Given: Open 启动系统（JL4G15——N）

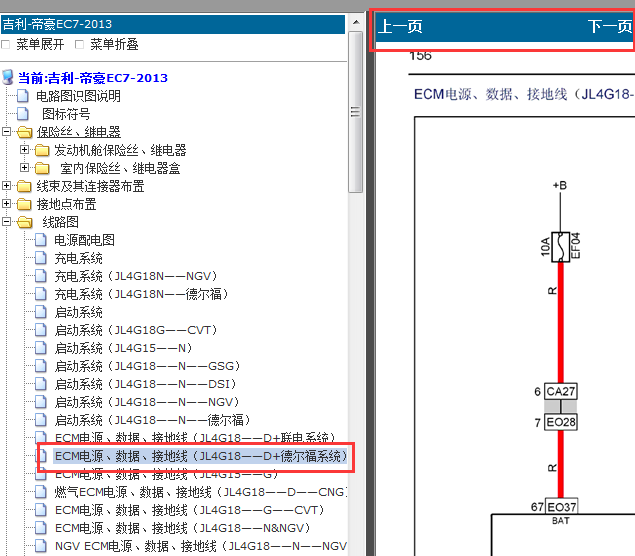Looking at the screenshot, I should pos(124,348).
